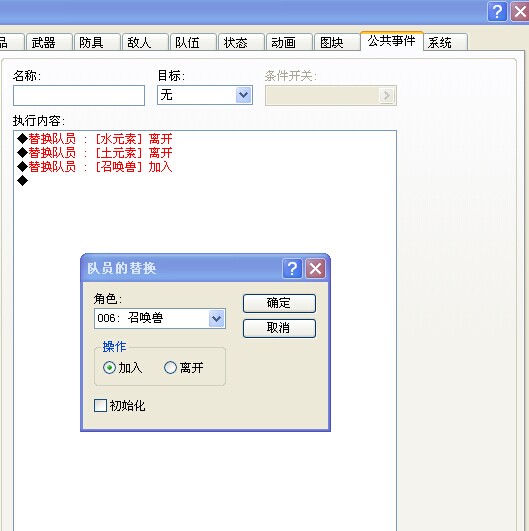Open help in 队员的替换 dialog
This screenshot has width=529, height=531.
click(x=292, y=269)
